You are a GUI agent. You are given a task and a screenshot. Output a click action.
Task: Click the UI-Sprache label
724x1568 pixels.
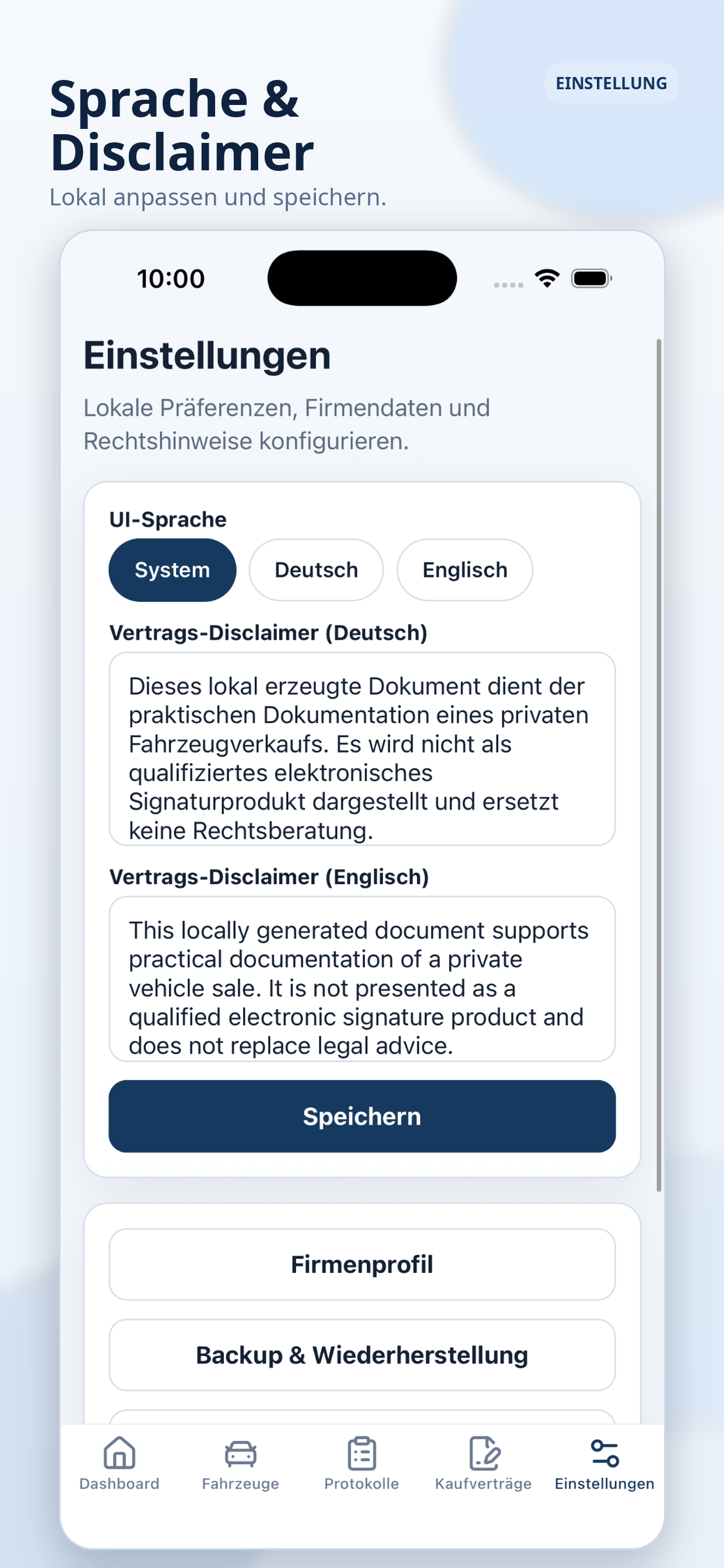[x=168, y=519]
